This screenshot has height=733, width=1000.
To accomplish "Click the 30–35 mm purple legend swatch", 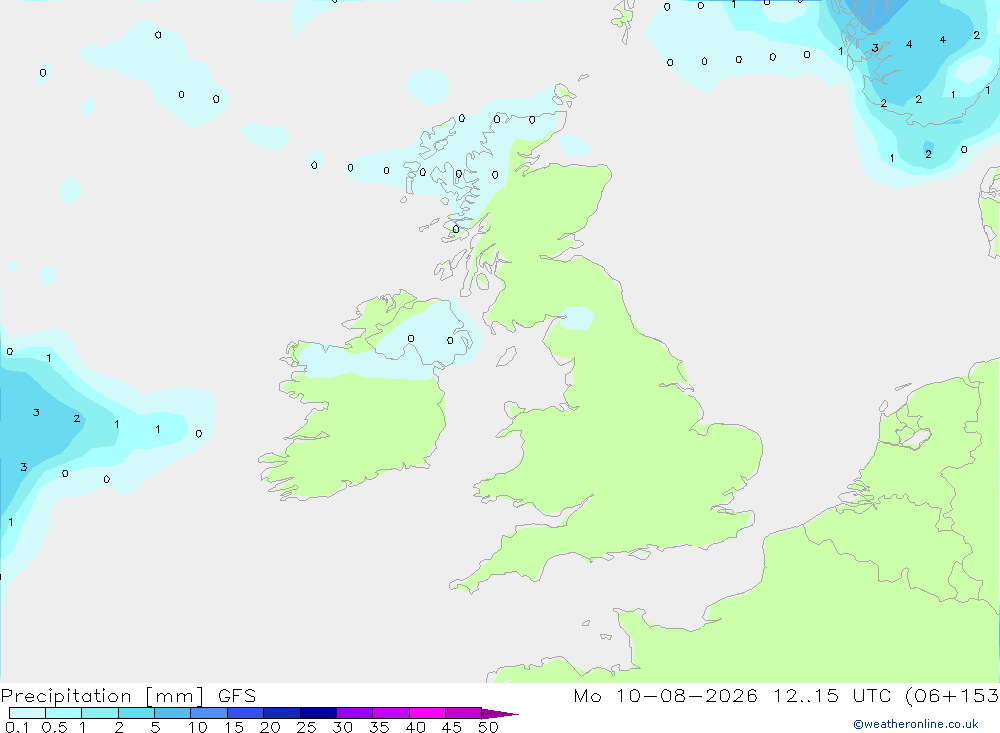I will [x=354, y=713].
